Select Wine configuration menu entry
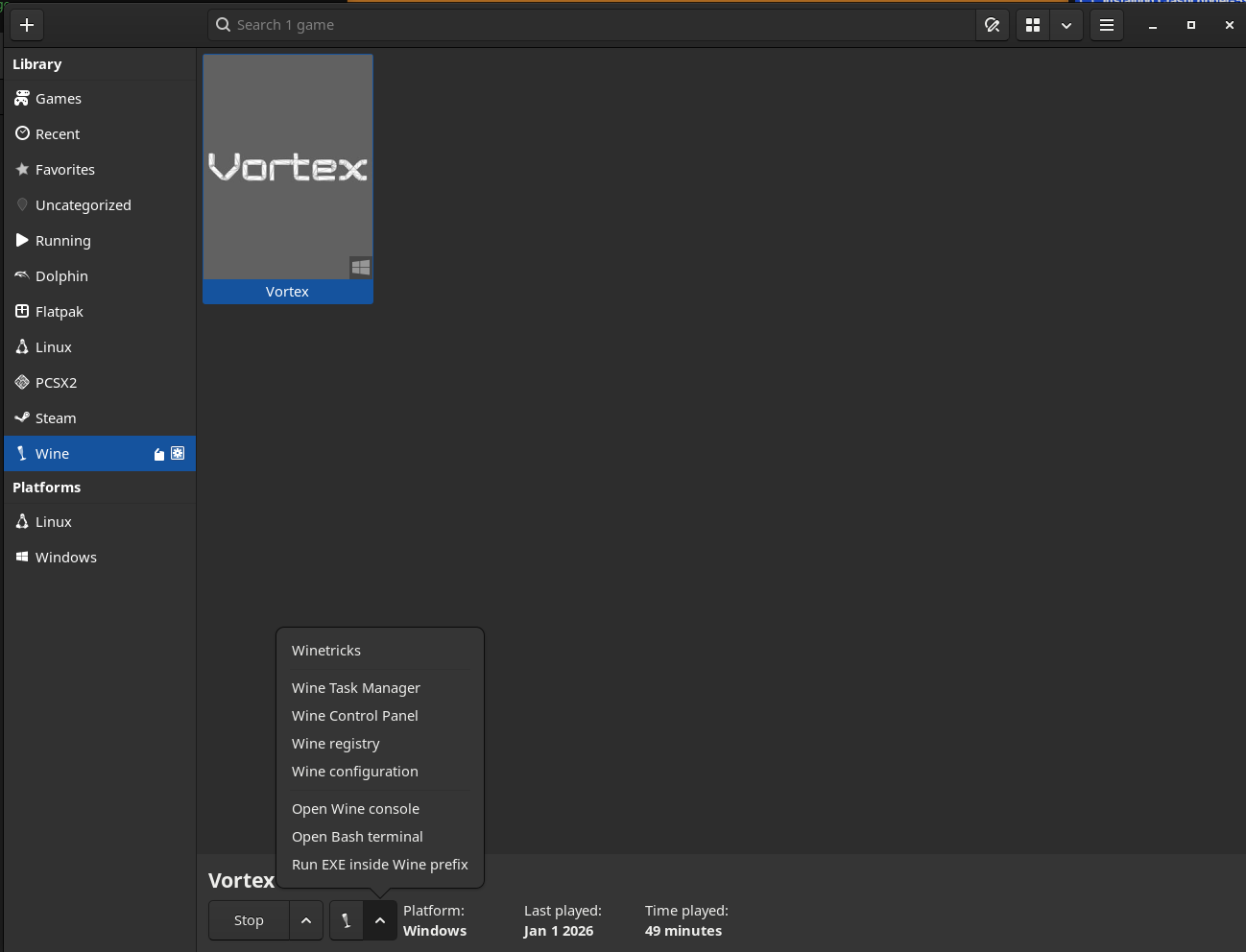The image size is (1246, 952). [x=355, y=772]
